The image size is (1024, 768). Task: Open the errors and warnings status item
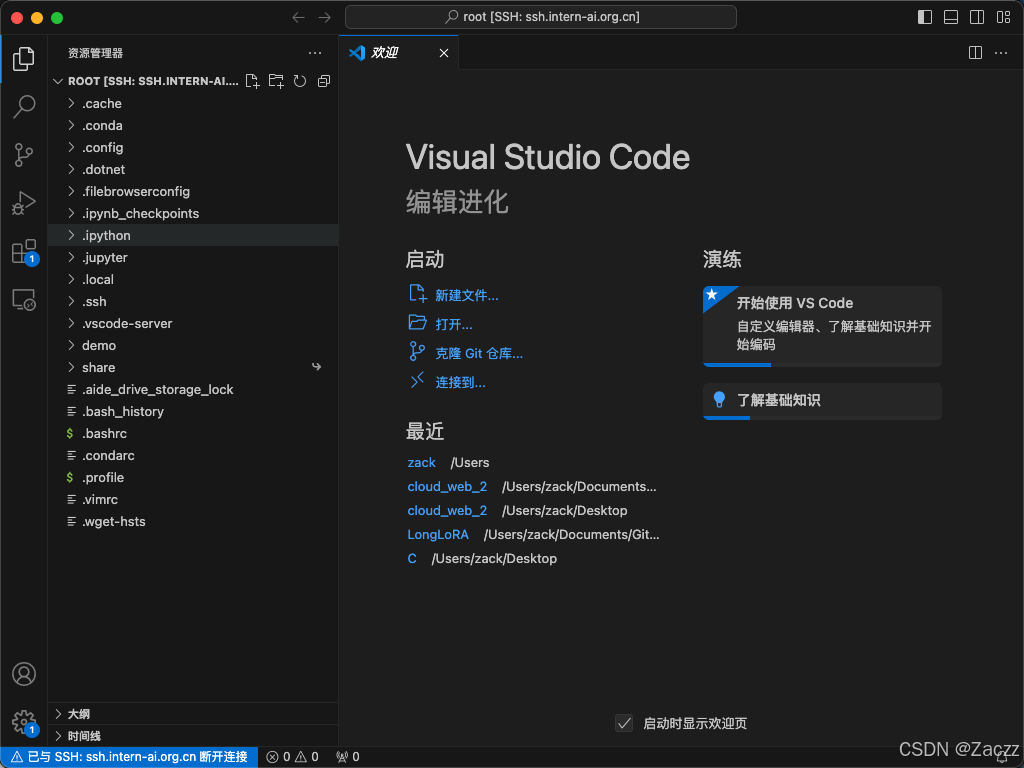293,757
